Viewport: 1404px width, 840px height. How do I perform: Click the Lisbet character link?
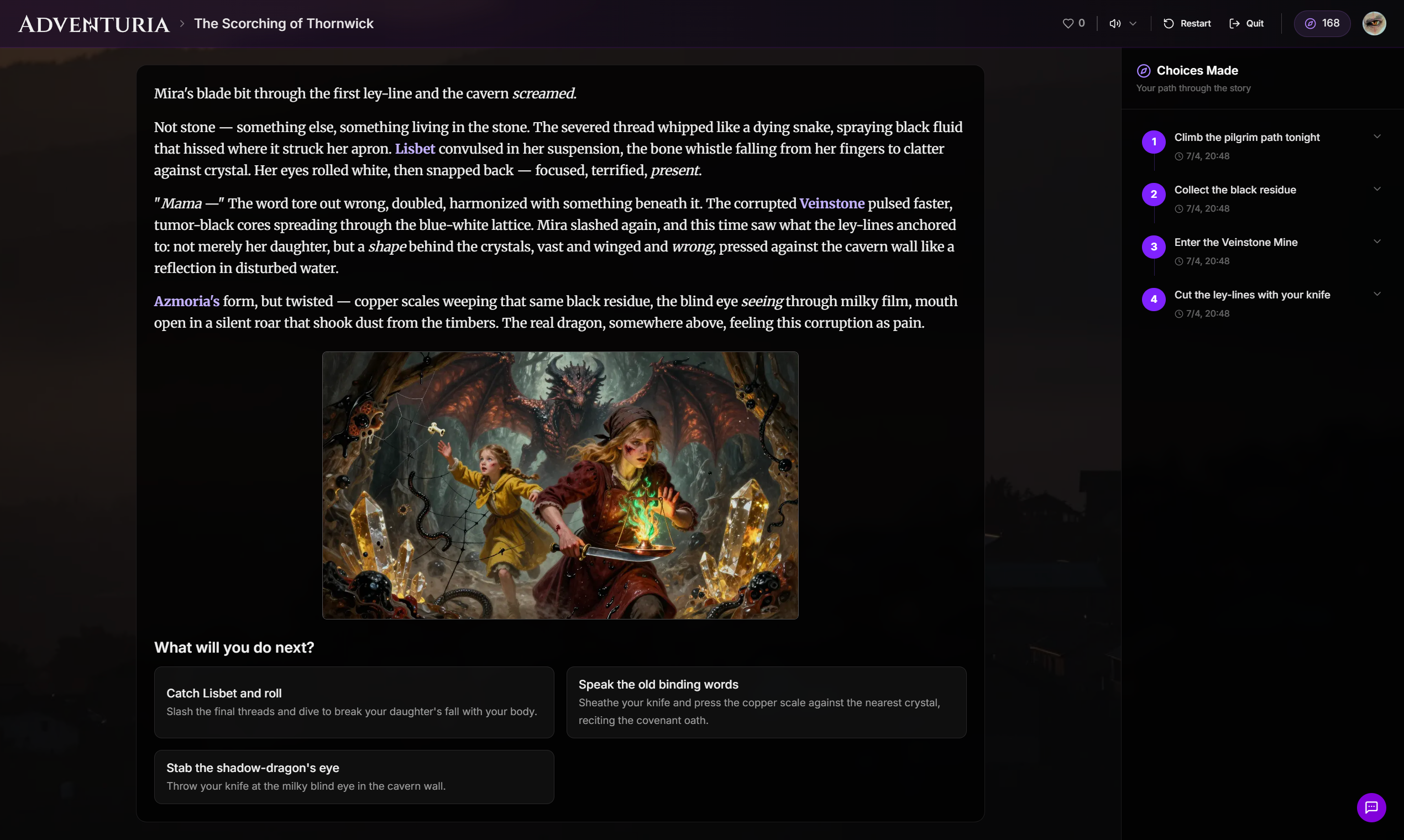pyautogui.click(x=415, y=149)
